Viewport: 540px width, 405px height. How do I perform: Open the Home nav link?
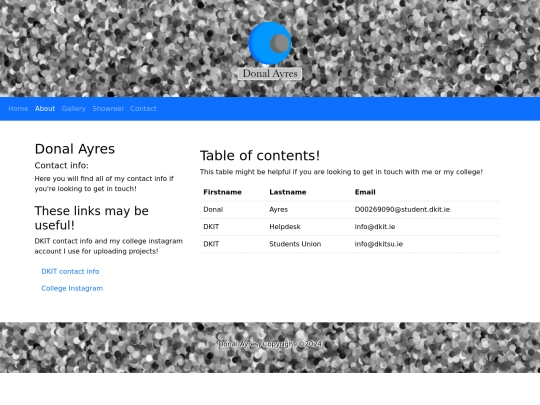click(18, 108)
